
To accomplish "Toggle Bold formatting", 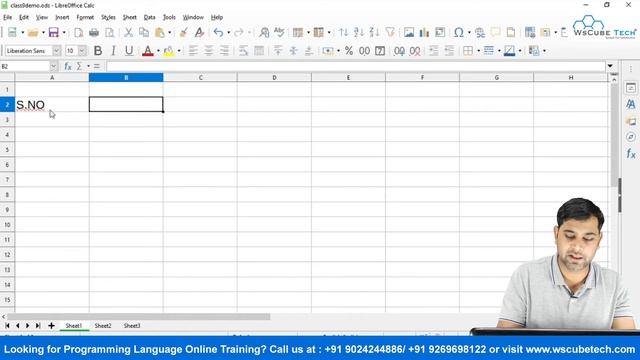I will tap(98, 51).
